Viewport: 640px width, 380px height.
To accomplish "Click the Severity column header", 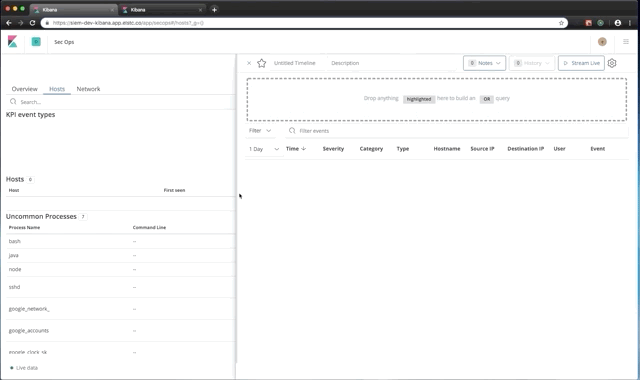I will [x=333, y=149].
